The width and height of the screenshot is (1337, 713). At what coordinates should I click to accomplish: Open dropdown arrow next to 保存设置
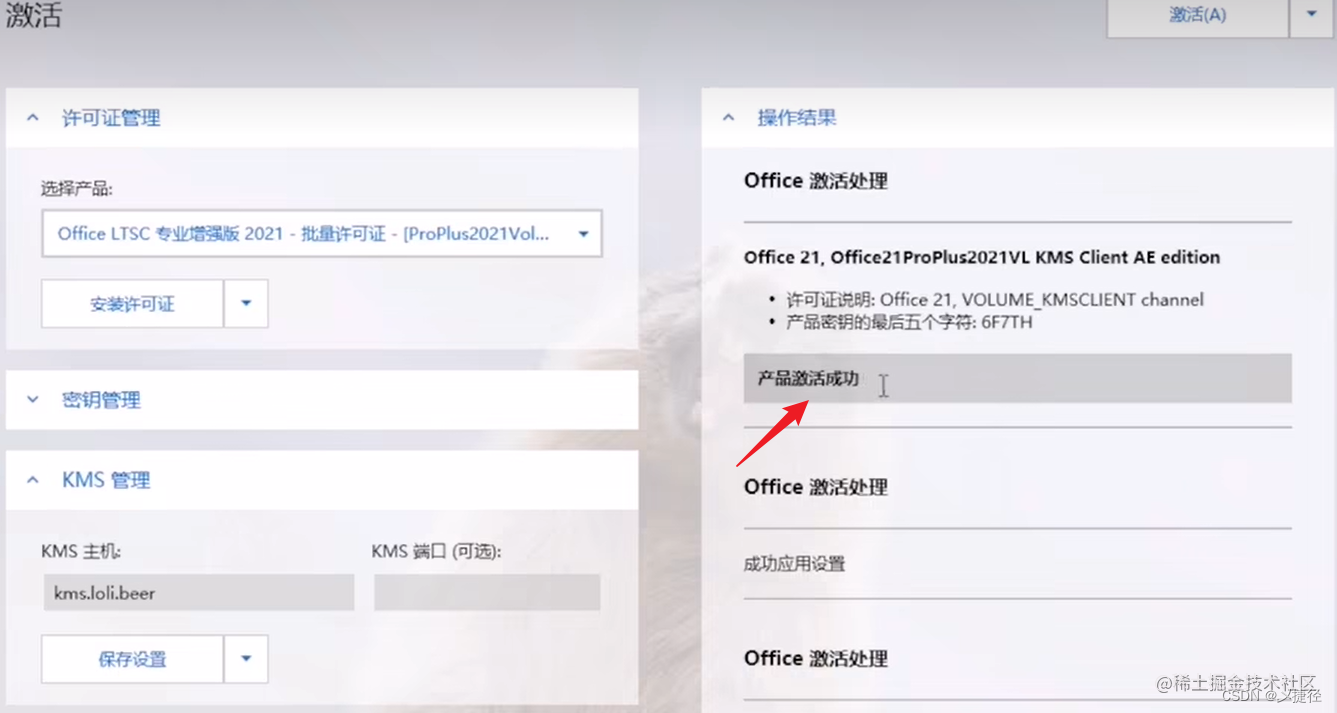pos(246,659)
